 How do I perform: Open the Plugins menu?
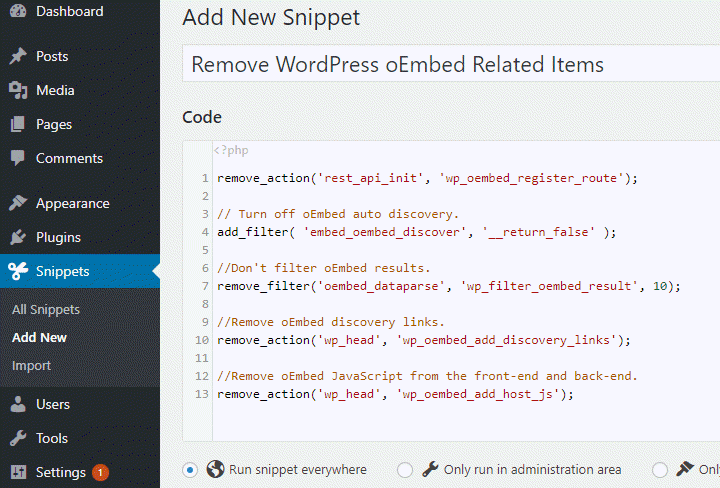pos(80,237)
